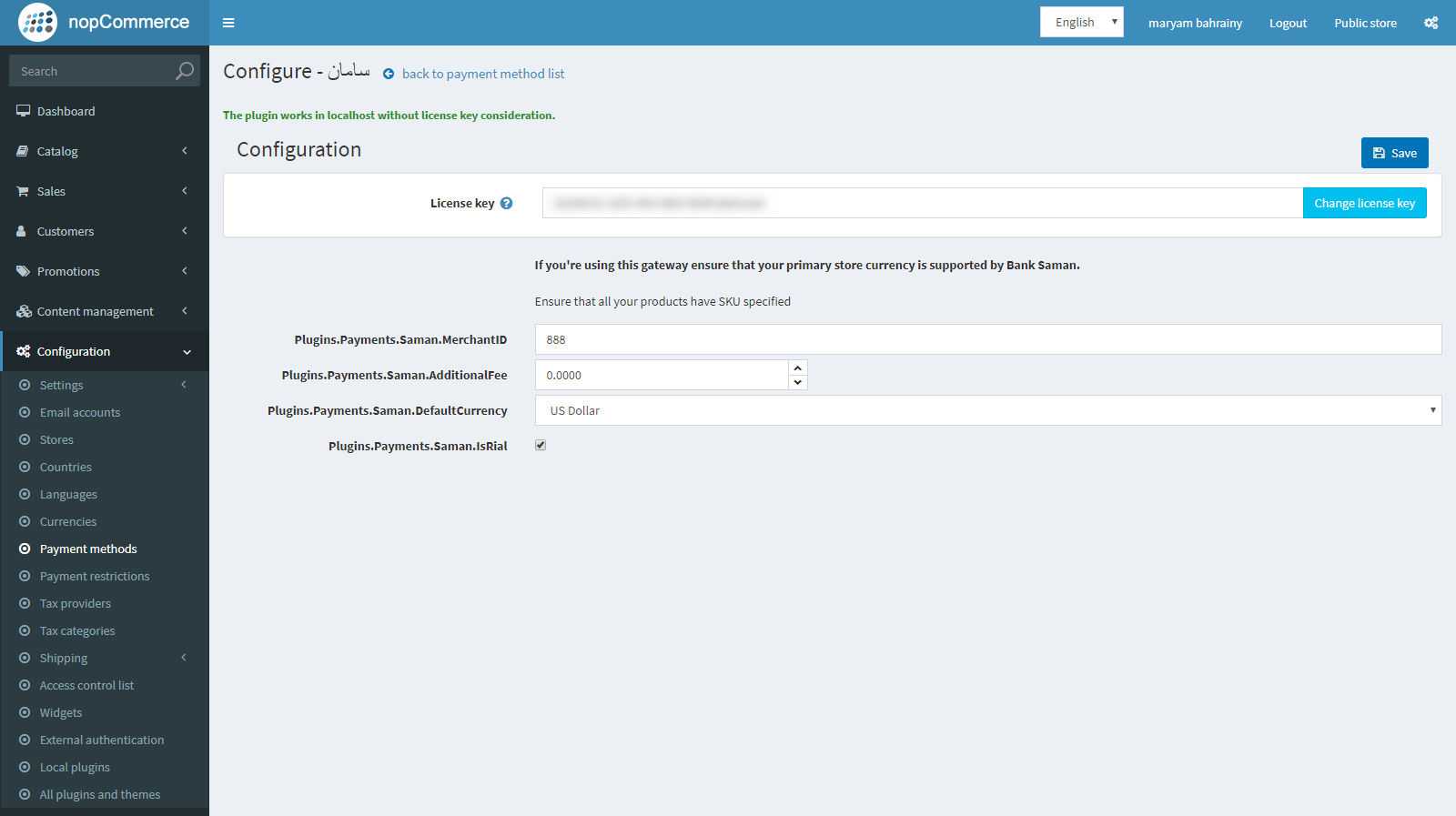Open Currencies in sidebar
Image resolution: width=1456 pixels, height=816 pixels.
click(x=68, y=521)
